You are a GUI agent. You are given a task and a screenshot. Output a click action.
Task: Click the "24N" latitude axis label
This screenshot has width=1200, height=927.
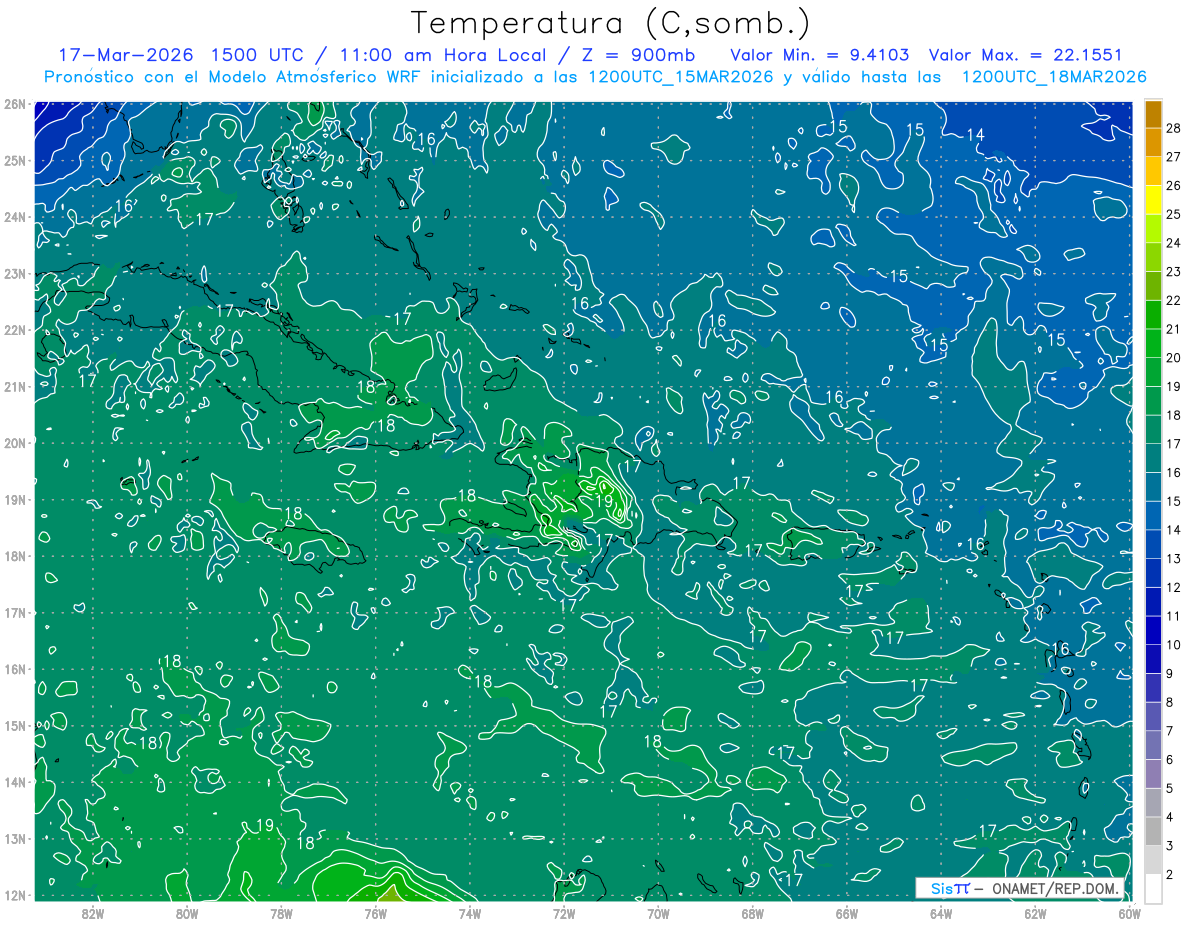[x=14, y=217]
